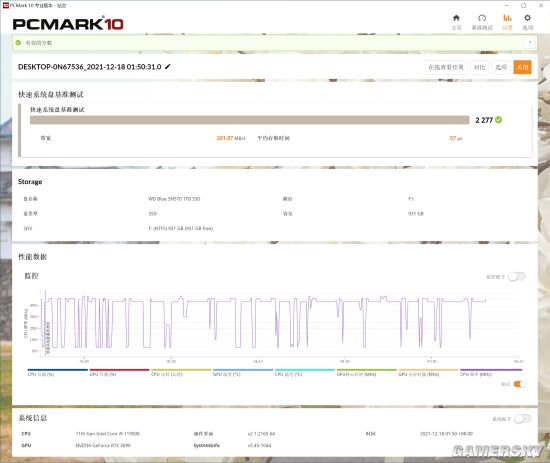Click the quick system drive benchmark score bar
Viewport: 550px width, 463px height.
(249, 120)
